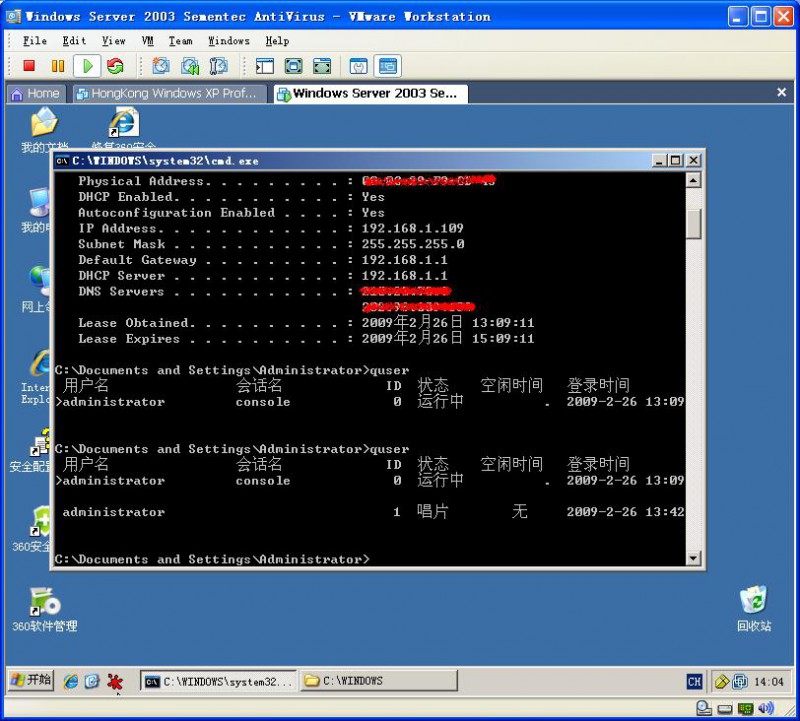The height and width of the screenshot is (721, 800).
Task: Open the Edit menu
Action: 74,41
